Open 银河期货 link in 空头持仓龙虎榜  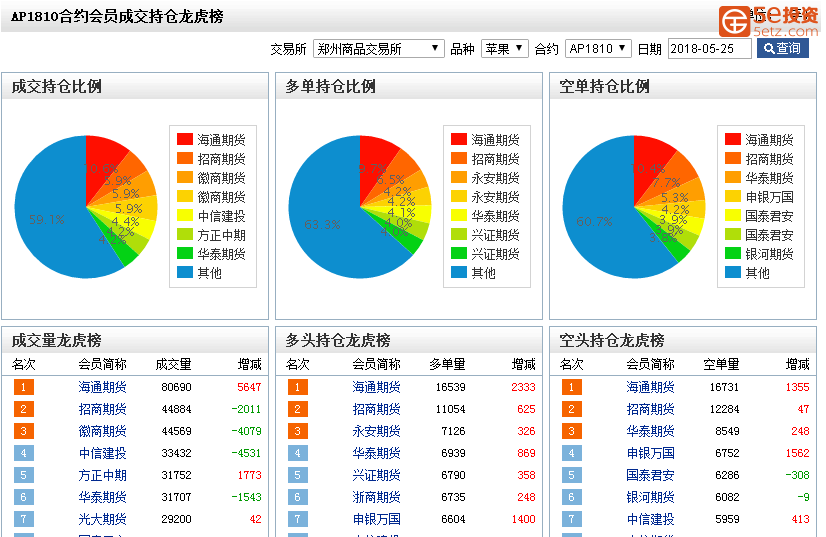click(x=651, y=497)
